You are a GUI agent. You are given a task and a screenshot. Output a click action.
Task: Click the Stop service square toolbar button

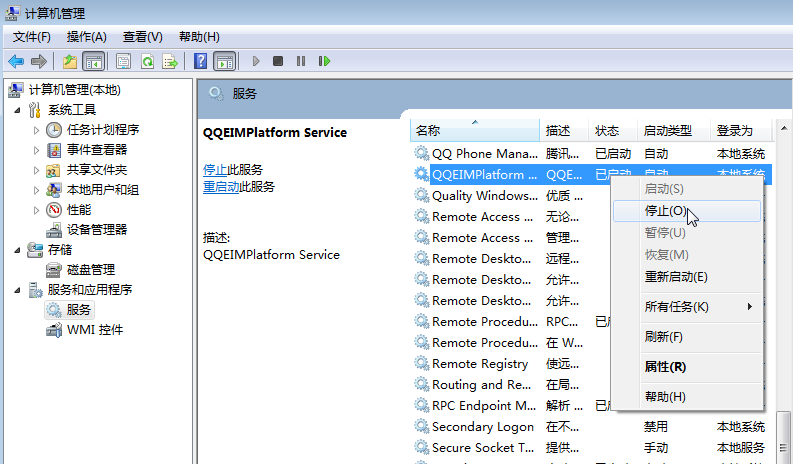[278, 61]
